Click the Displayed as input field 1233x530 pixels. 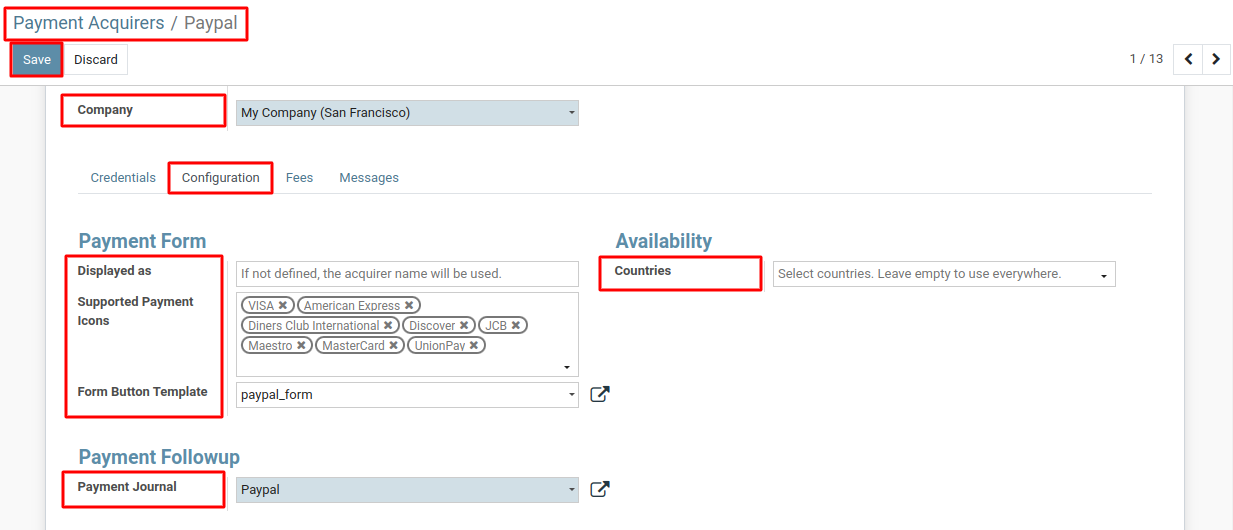click(407, 274)
